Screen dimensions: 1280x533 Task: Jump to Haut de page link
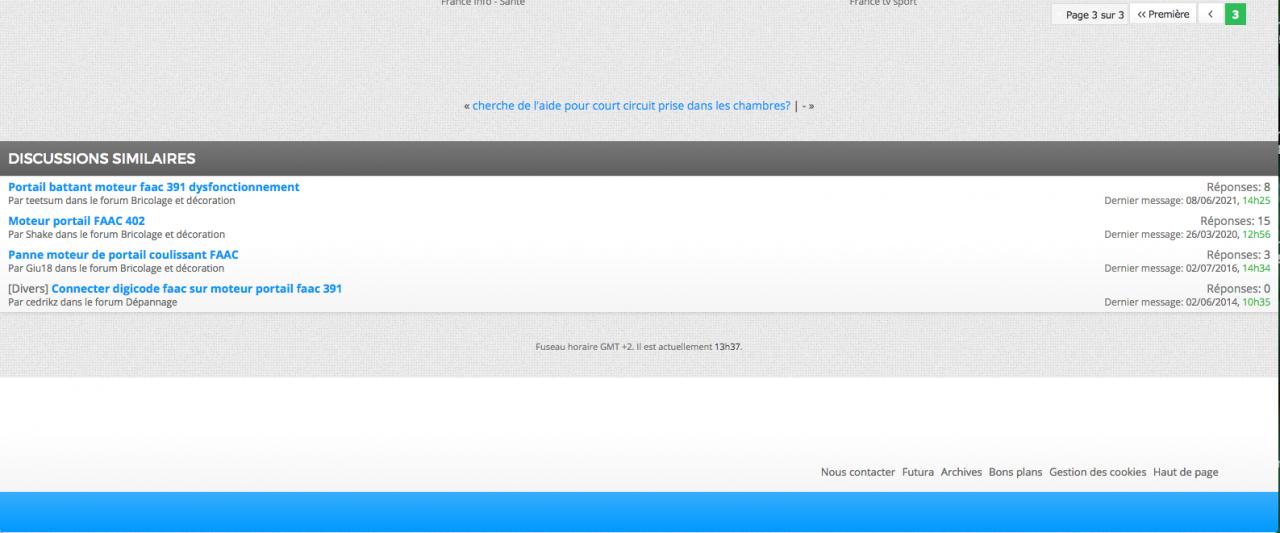pyautogui.click(x=1185, y=472)
